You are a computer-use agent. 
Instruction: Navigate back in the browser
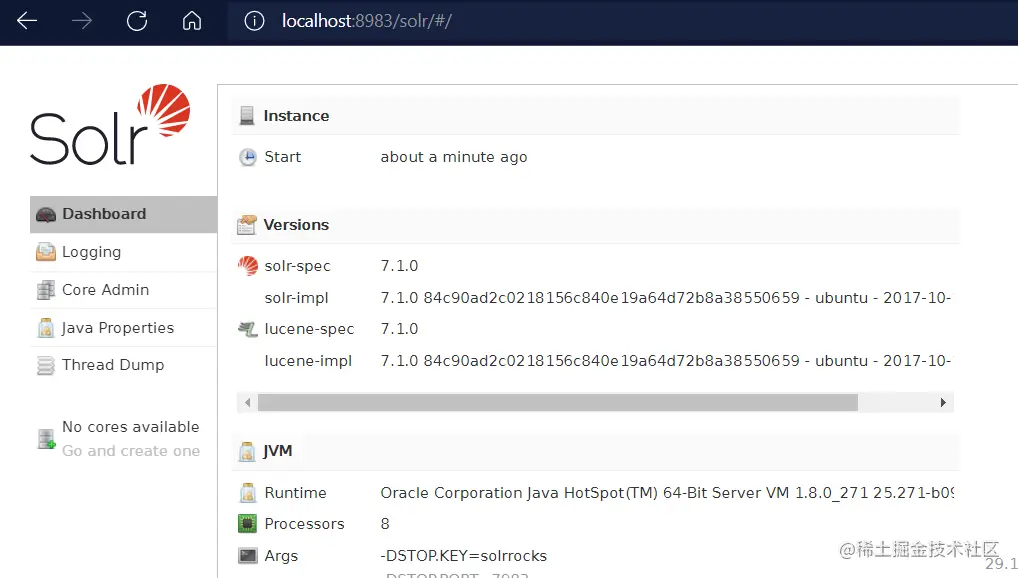point(27,21)
